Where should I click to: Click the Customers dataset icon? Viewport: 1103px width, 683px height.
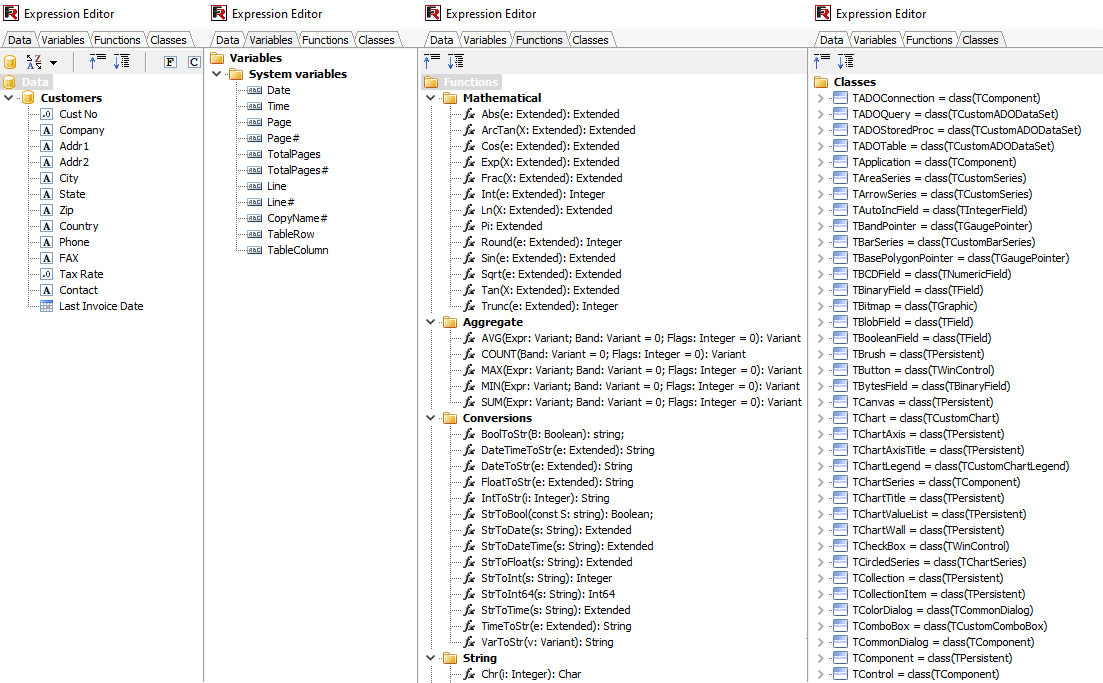(28, 98)
